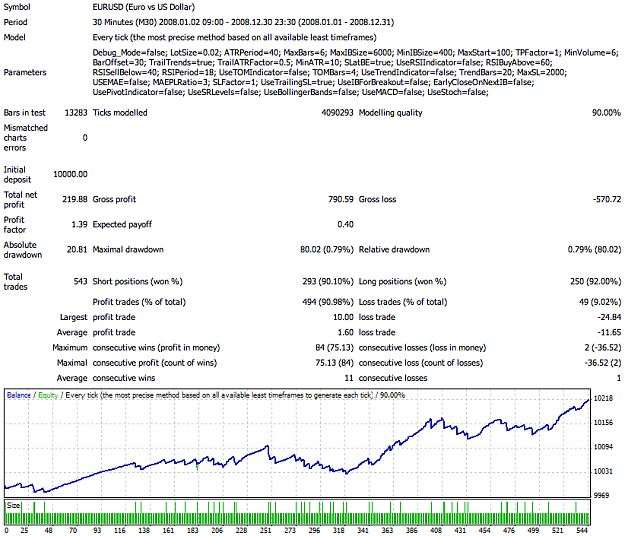Click the Parameters label

point(25,73)
